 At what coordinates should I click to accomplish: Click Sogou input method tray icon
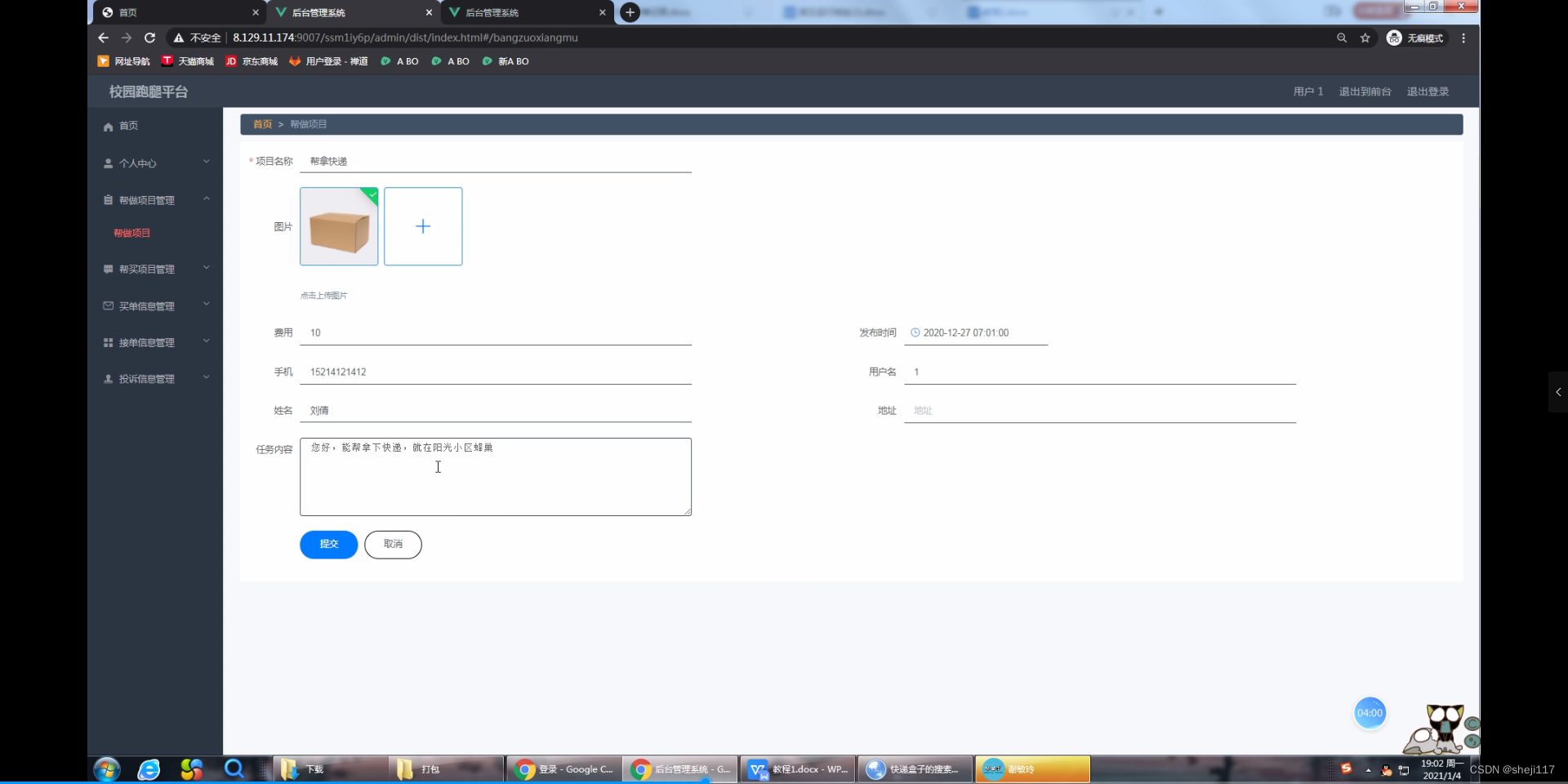click(x=1346, y=768)
